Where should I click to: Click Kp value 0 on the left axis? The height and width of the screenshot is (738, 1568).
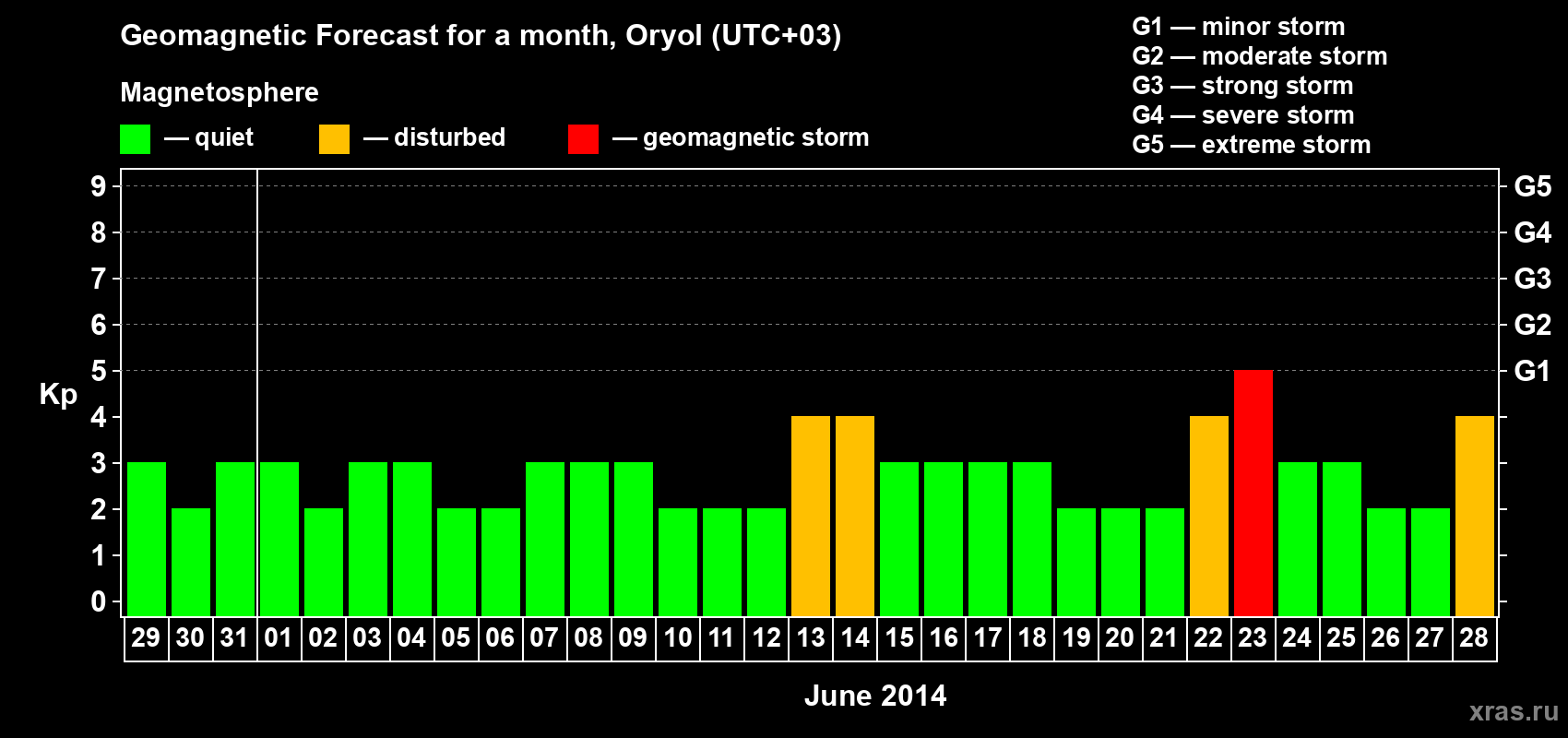pos(99,601)
